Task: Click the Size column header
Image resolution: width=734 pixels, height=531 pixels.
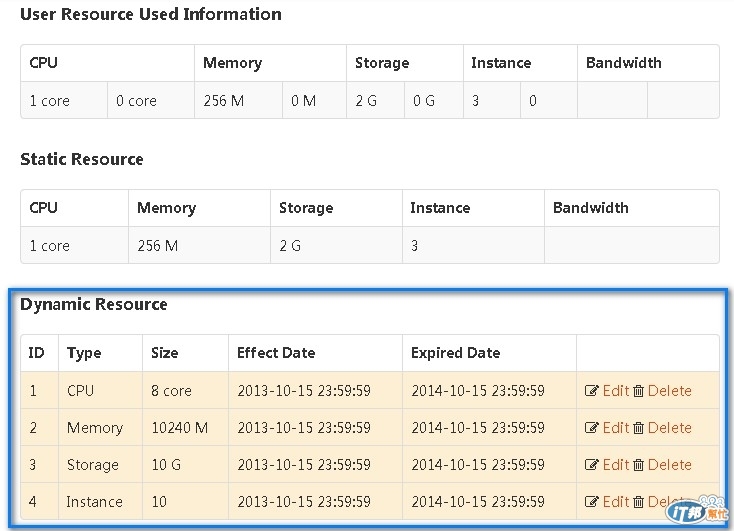Action: tap(165, 353)
